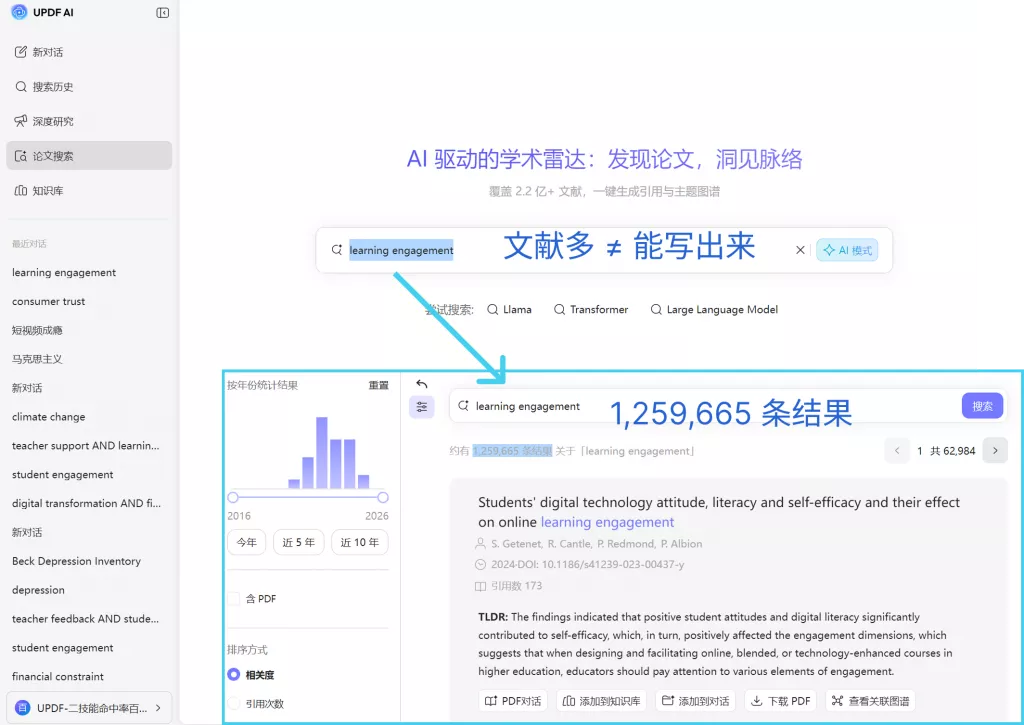This screenshot has height=725, width=1024.
Task: Open 深度研究 in the sidebar
Action: coord(53,121)
